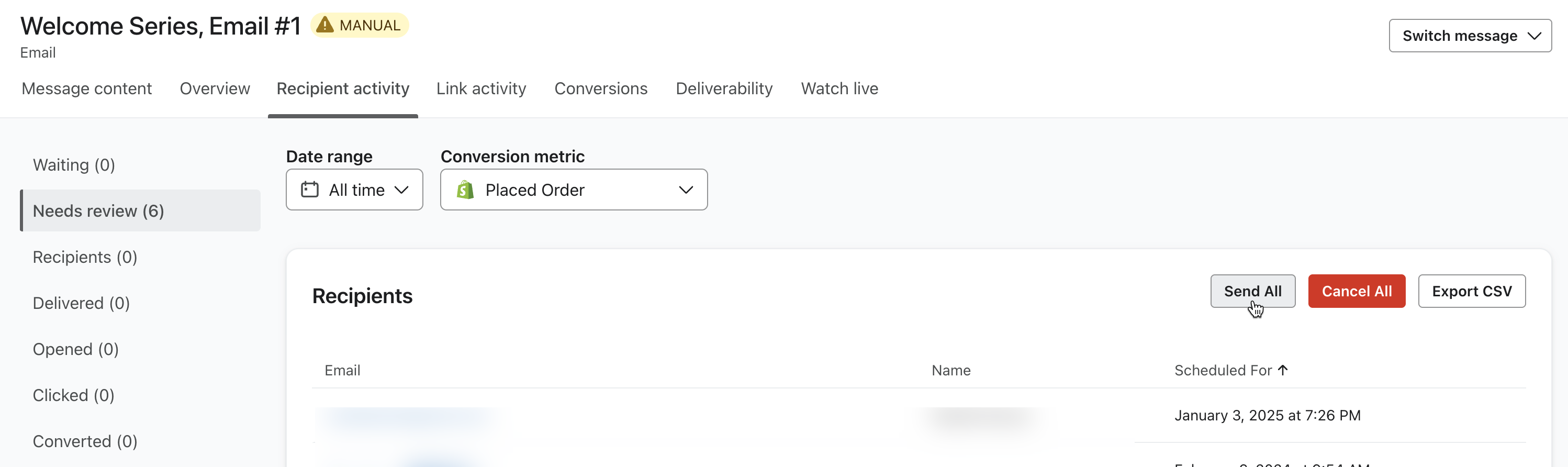This screenshot has height=467, width=1568.
Task: Export recipients with Export CSV
Action: pyautogui.click(x=1471, y=292)
